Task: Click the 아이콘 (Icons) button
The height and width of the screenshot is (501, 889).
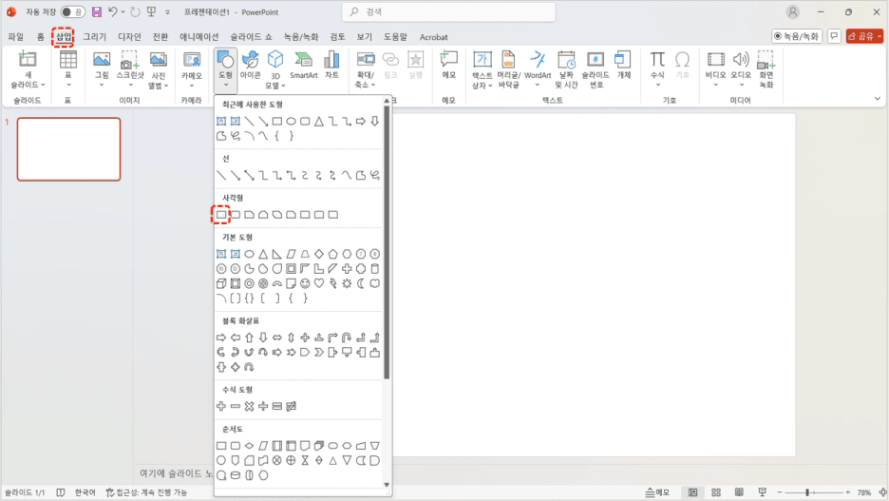Action: pyautogui.click(x=250, y=65)
